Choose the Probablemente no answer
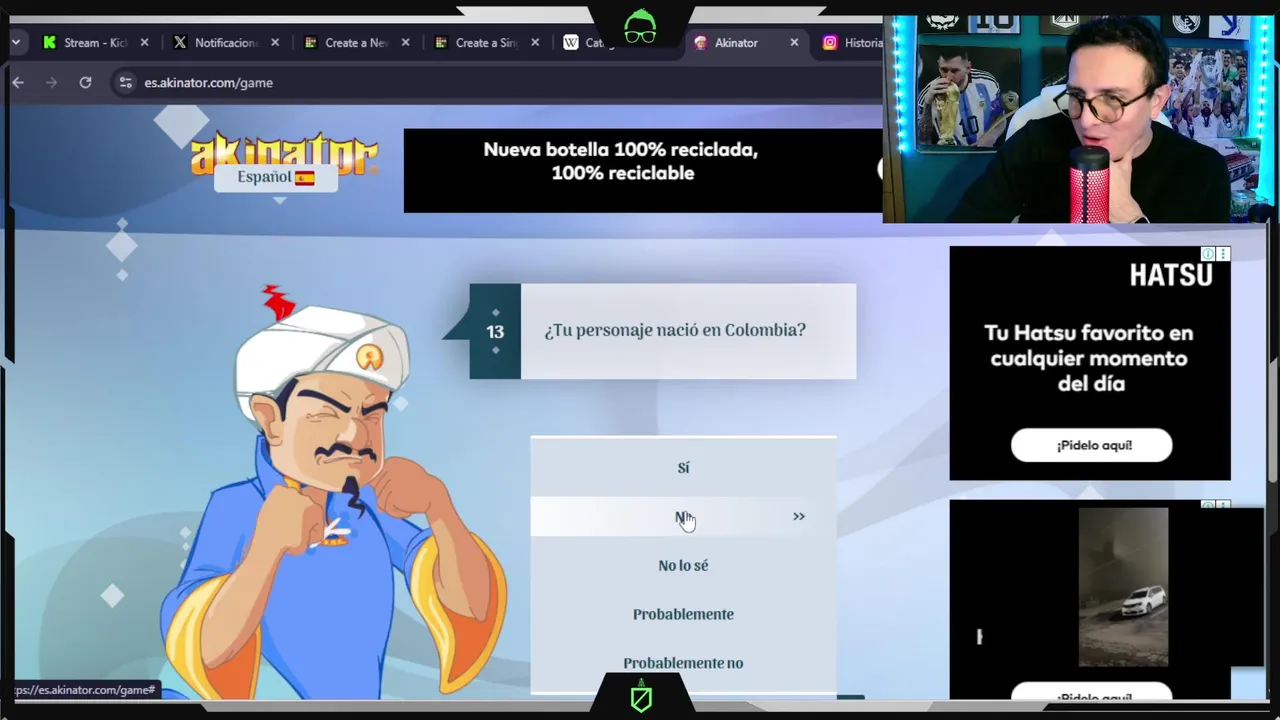The width and height of the screenshot is (1280, 720). coord(683,663)
